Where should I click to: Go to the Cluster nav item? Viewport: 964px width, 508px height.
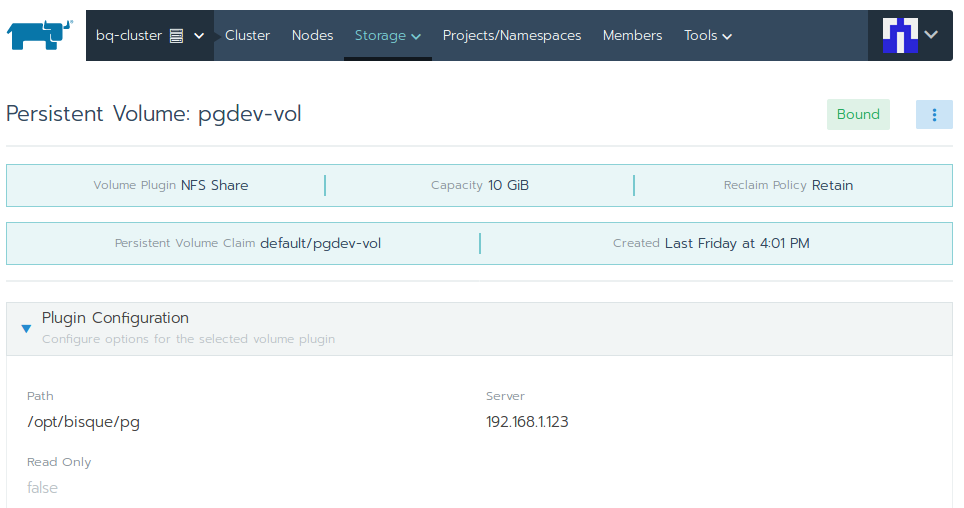[x=247, y=35]
